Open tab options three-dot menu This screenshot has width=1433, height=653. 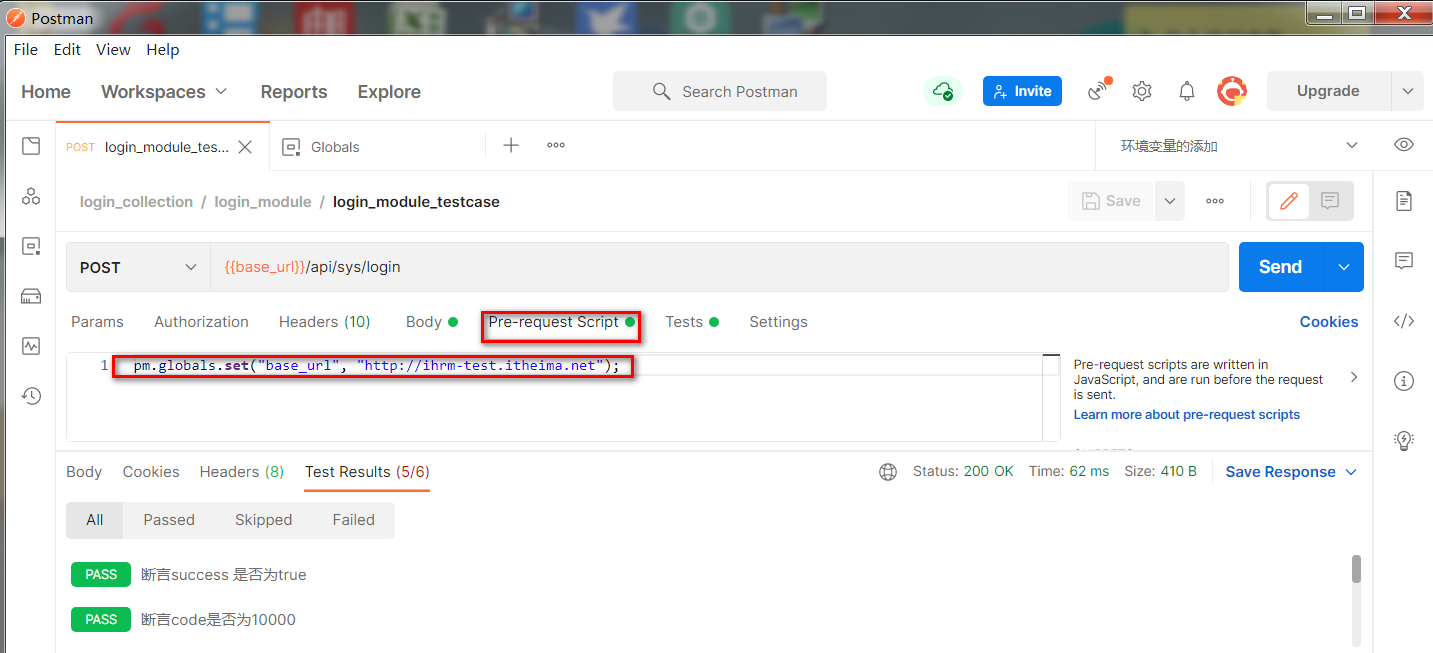[556, 145]
